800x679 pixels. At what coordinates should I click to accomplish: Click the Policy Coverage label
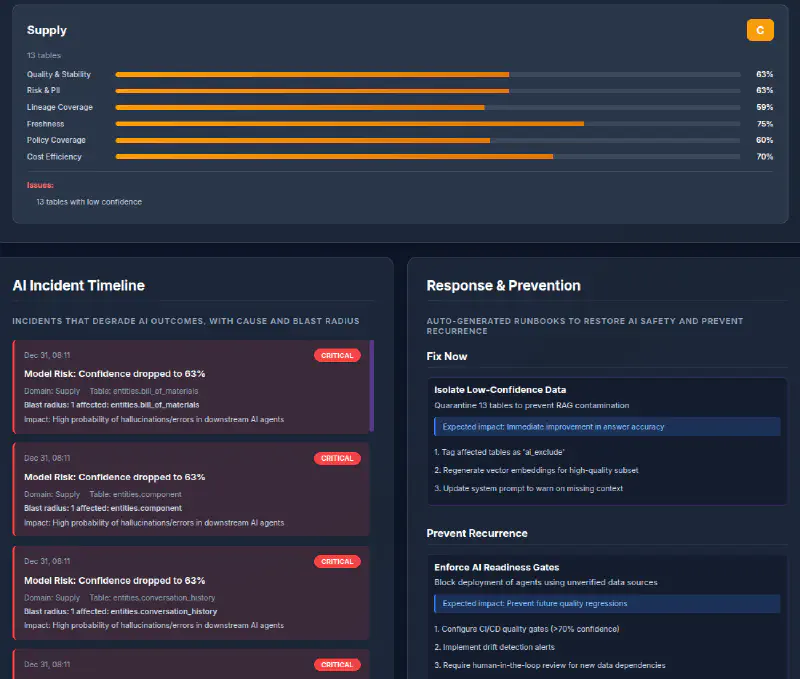[56, 140]
